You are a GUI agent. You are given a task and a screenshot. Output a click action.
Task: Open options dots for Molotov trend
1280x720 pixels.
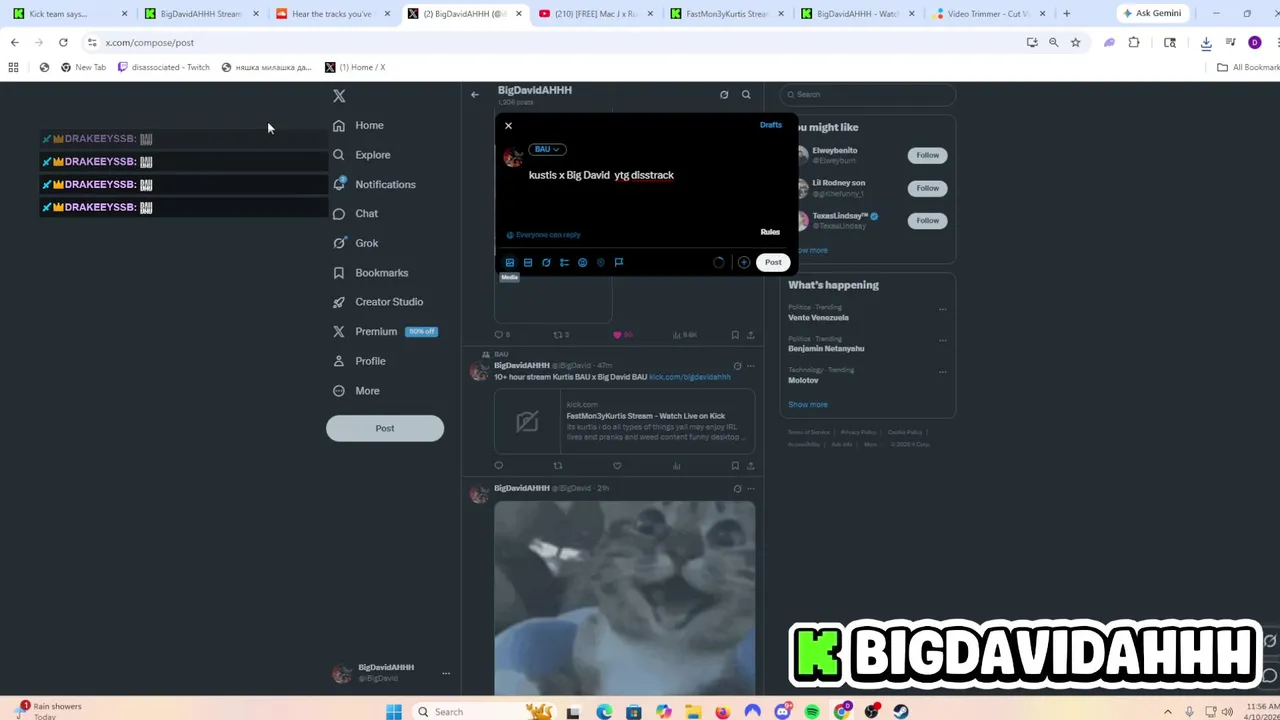pyautogui.click(x=942, y=372)
